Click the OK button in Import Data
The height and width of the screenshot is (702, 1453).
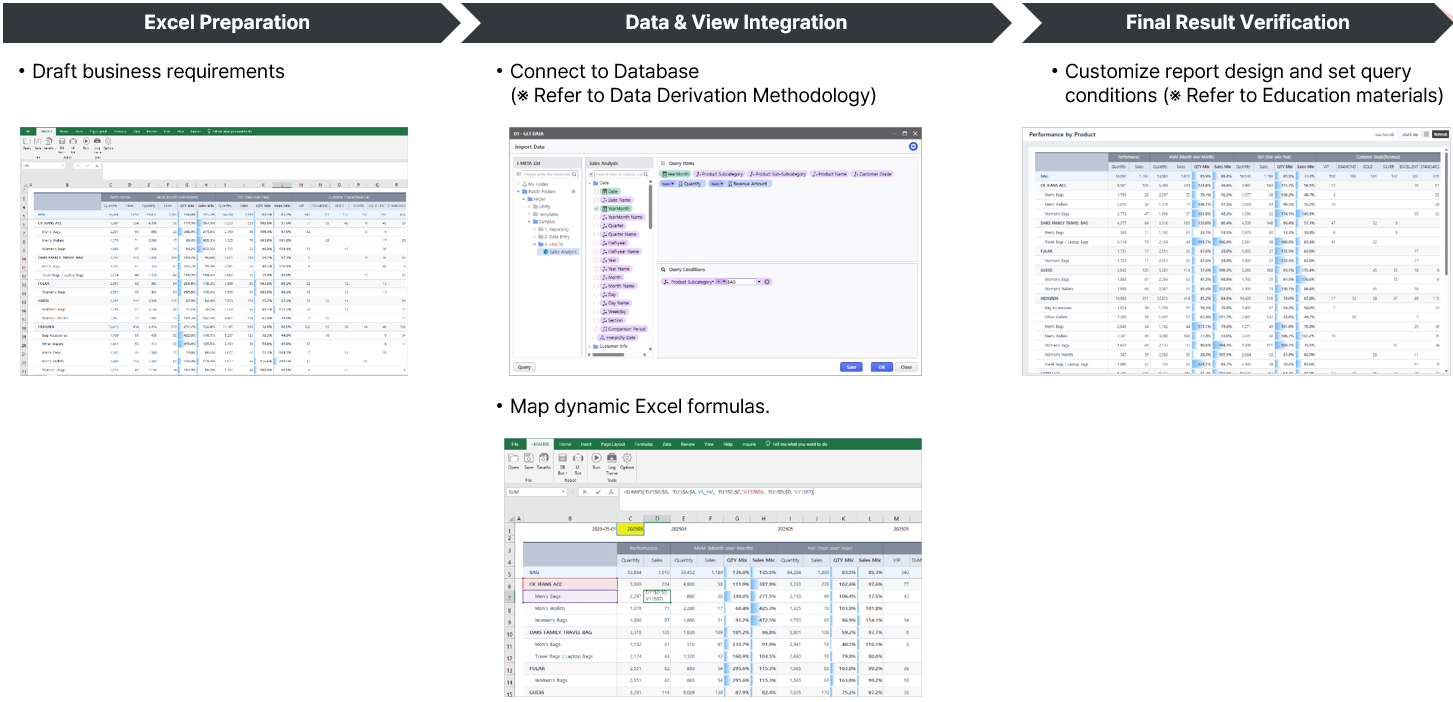point(882,367)
